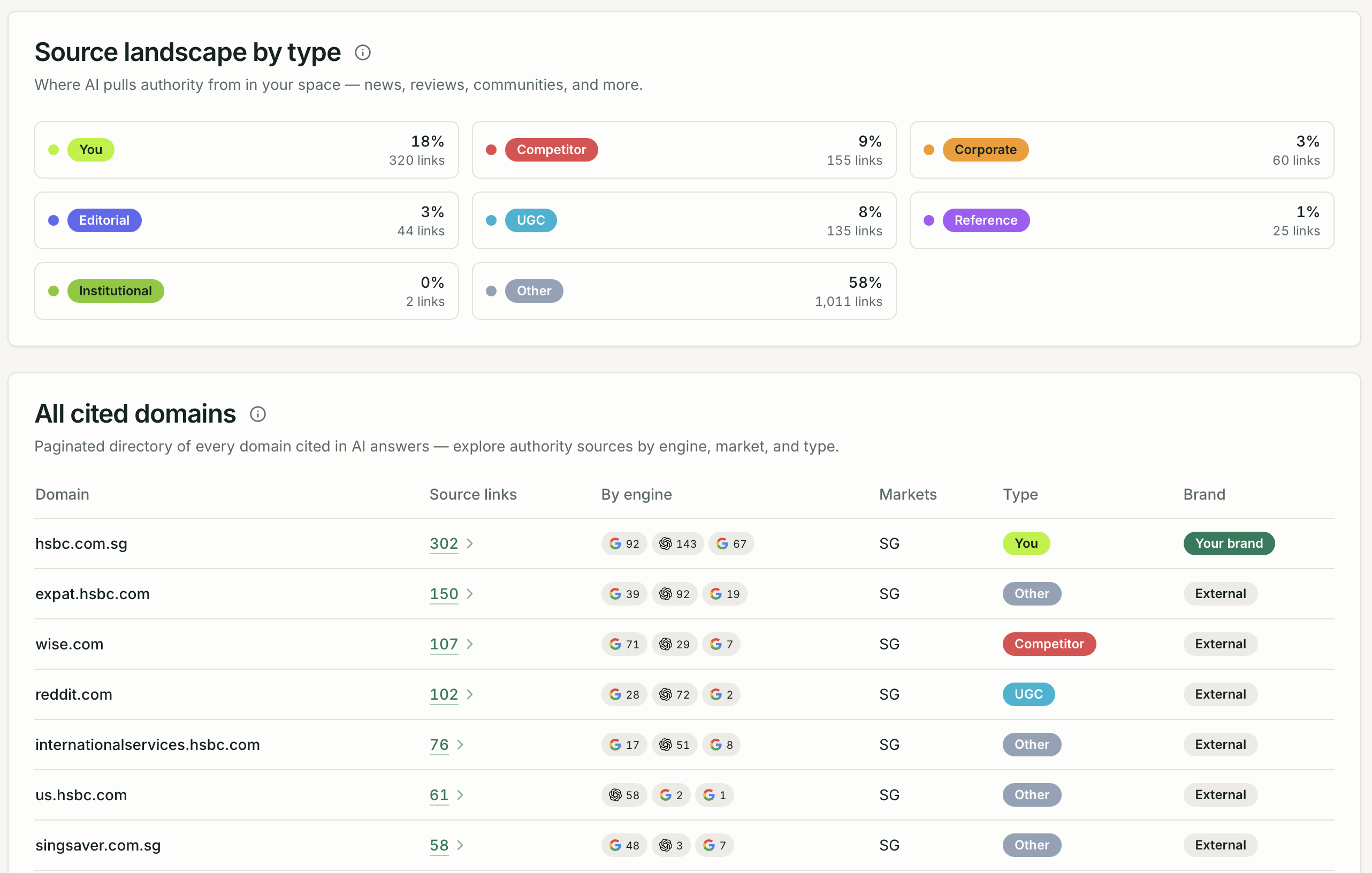Open the Reference source type card
Screen dimensions: 1372x873
pyautogui.click(x=1121, y=220)
